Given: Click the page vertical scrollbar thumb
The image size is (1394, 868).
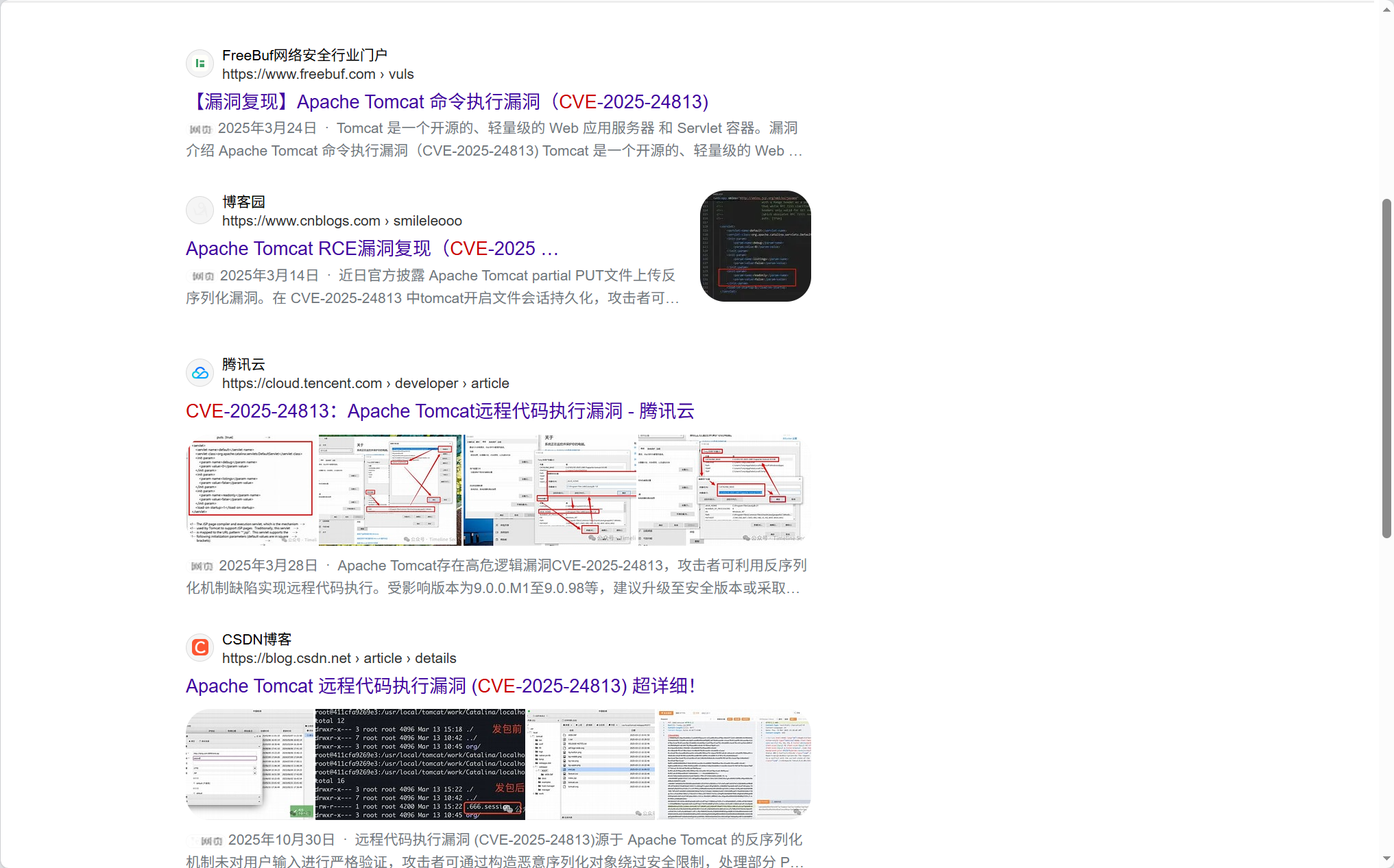Looking at the screenshot, I should click(1386, 368).
